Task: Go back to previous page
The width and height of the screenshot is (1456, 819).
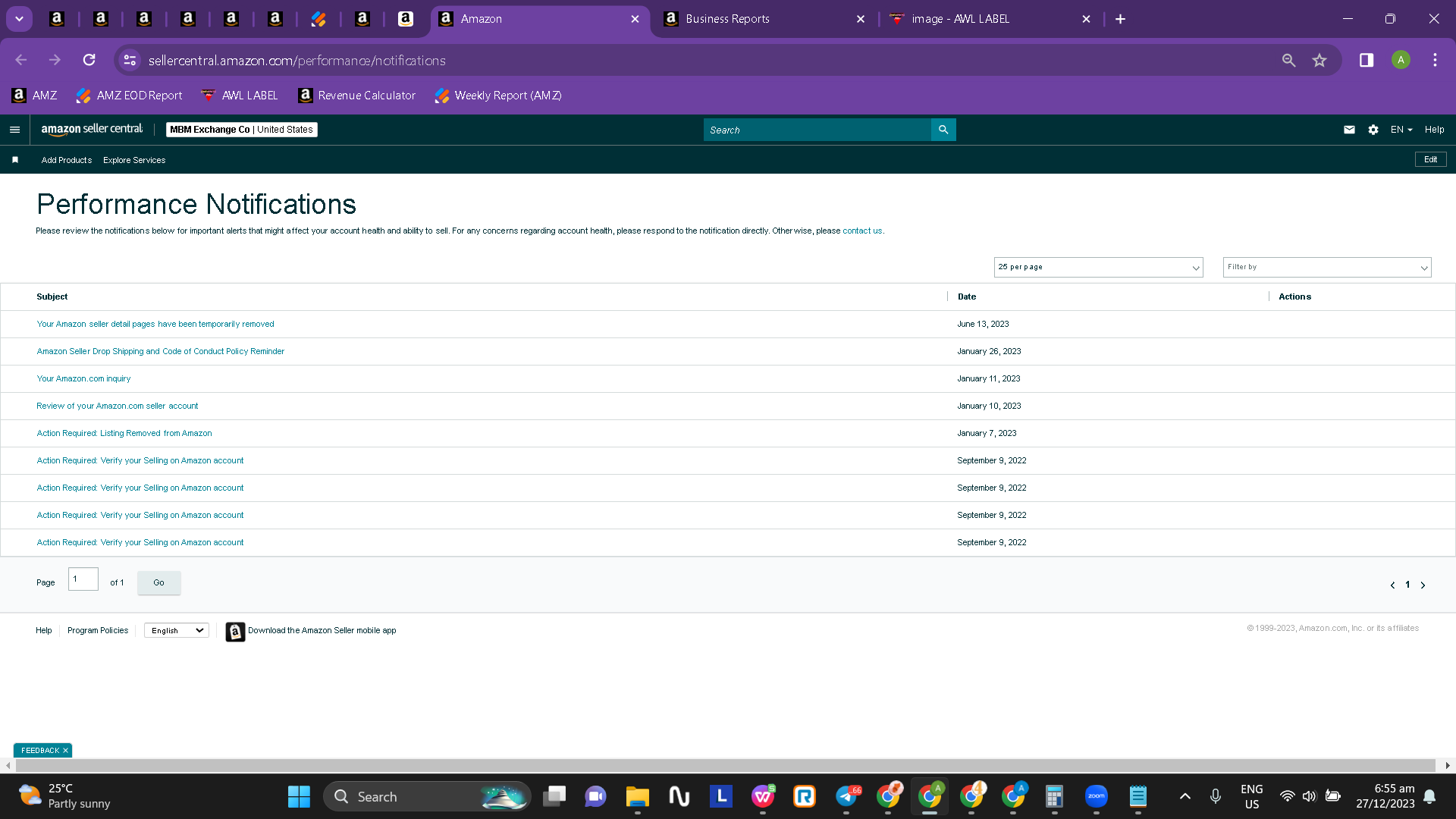Action: pyautogui.click(x=21, y=60)
